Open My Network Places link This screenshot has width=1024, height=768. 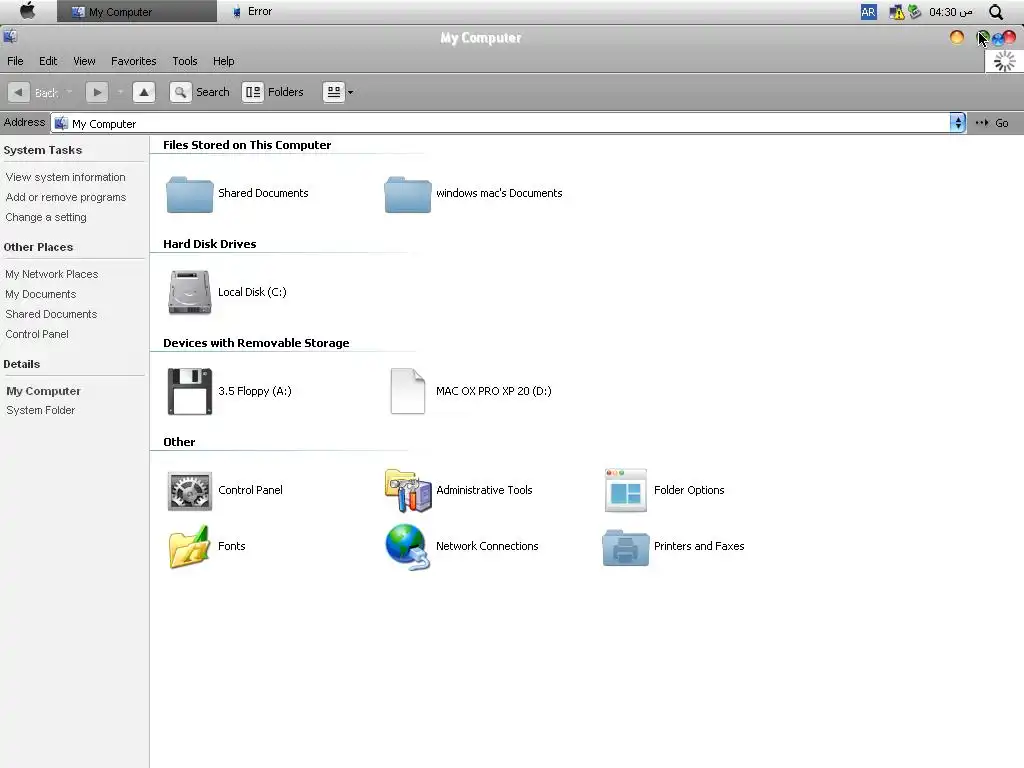point(52,274)
